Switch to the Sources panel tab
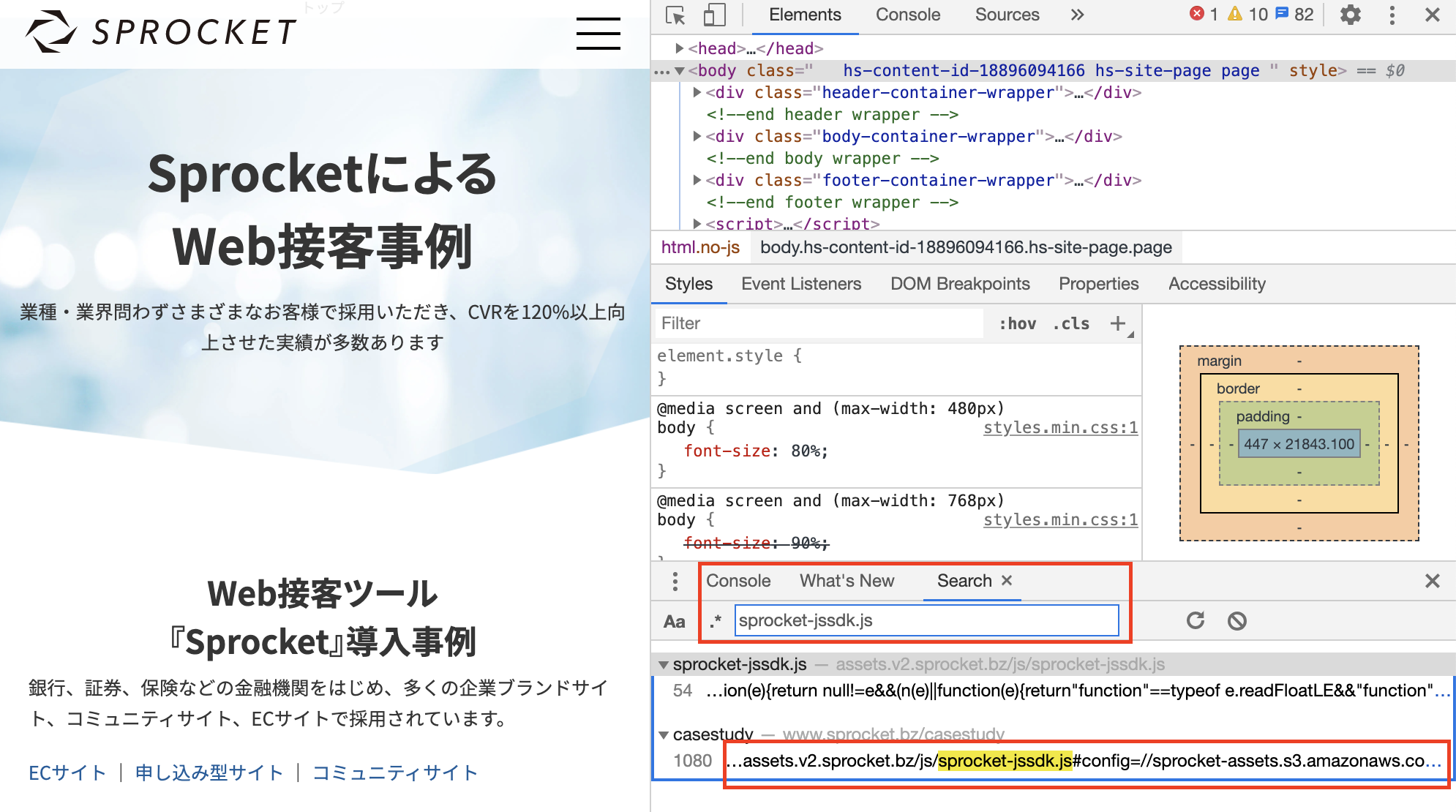The width and height of the screenshot is (1456, 812). coord(1007,15)
